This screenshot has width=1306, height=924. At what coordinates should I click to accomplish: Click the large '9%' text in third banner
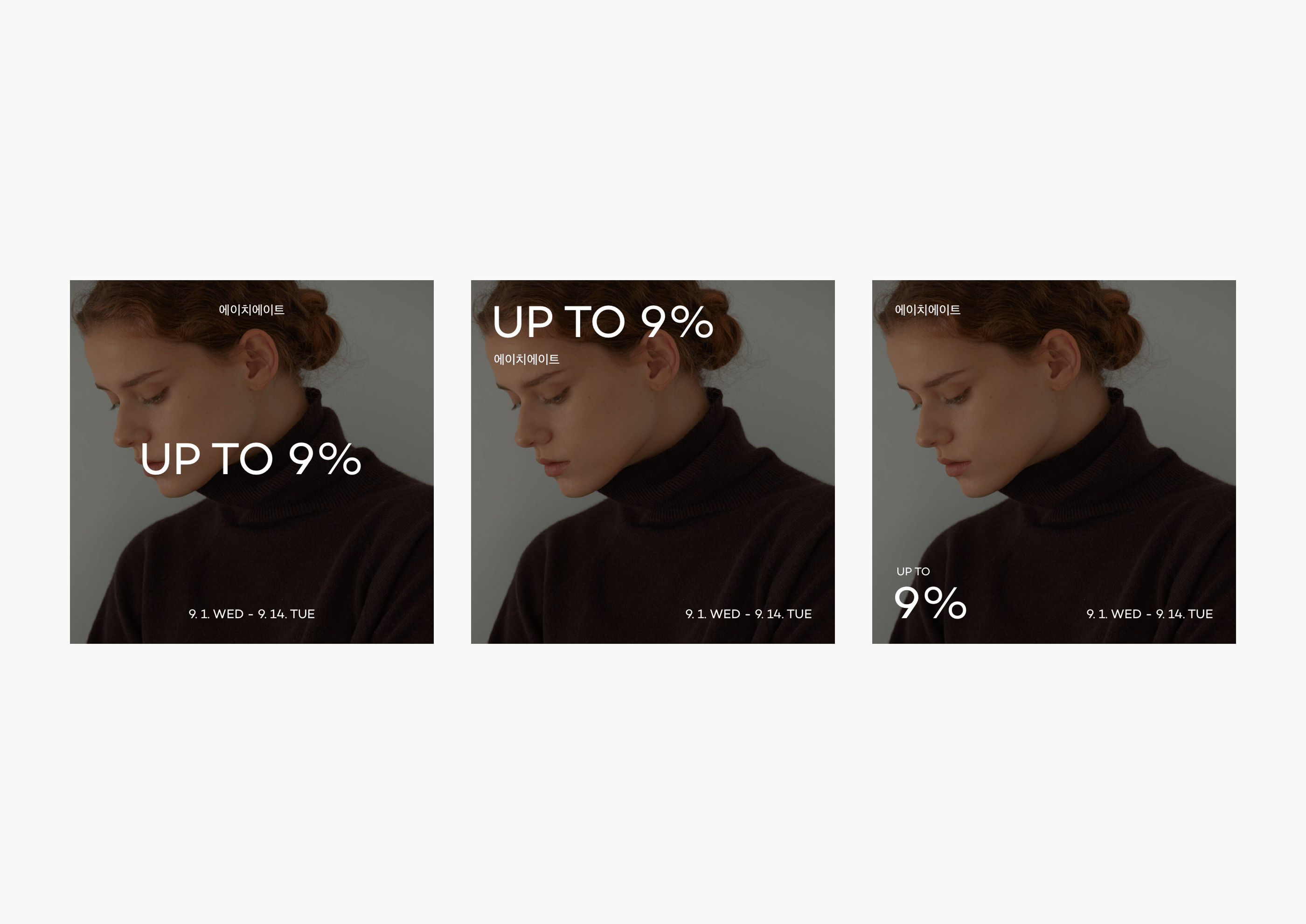click(x=930, y=602)
